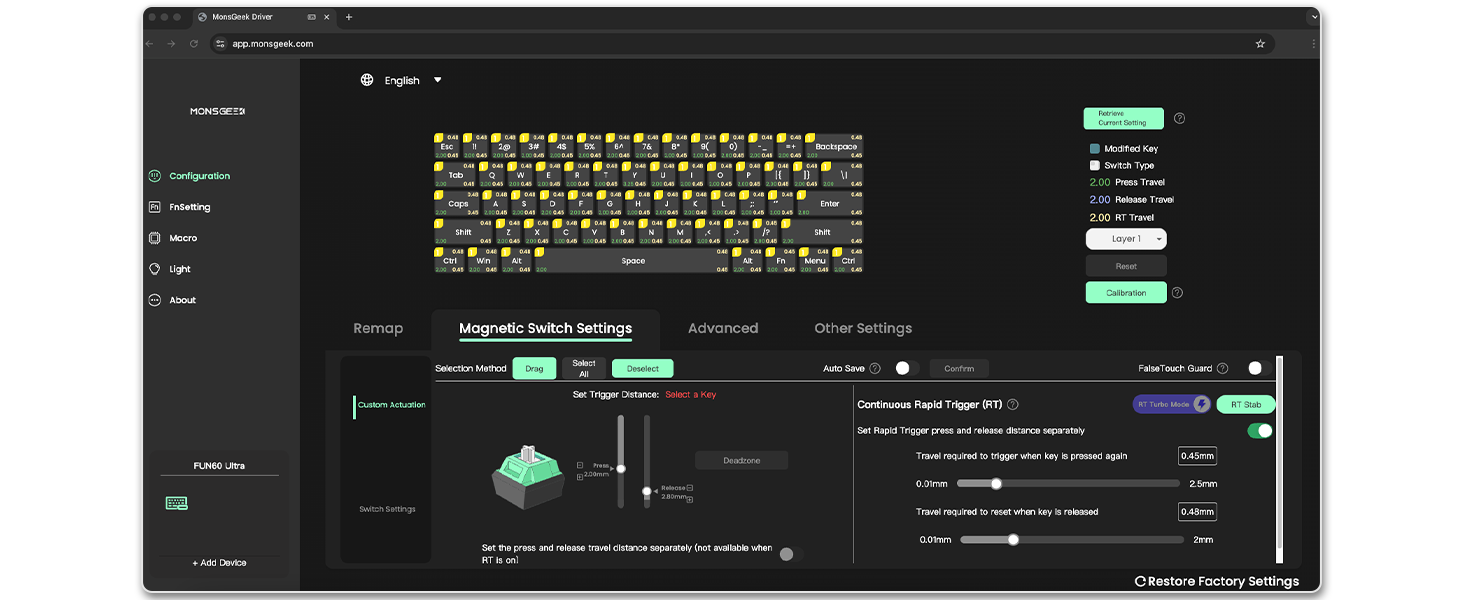The width and height of the screenshot is (1464, 600).
Task: Click the globe language icon
Action: pyautogui.click(x=367, y=80)
